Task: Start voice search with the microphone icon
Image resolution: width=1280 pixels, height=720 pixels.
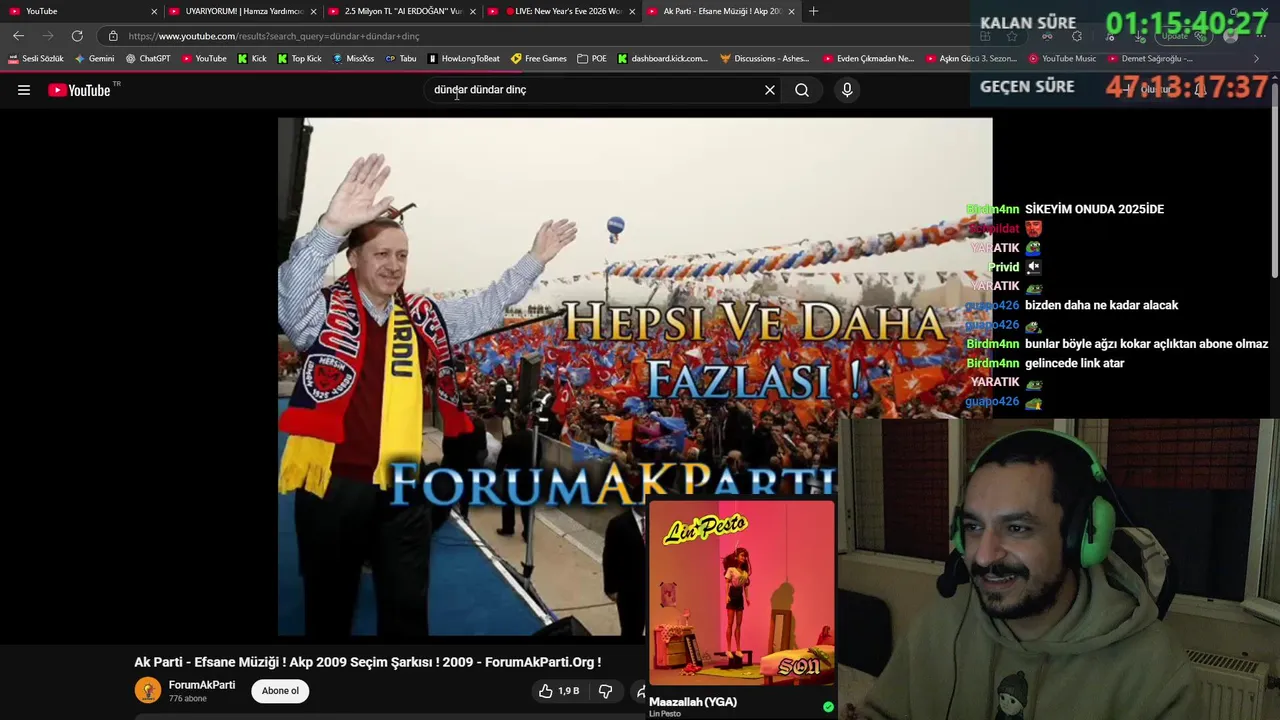Action: coord(847,90)
